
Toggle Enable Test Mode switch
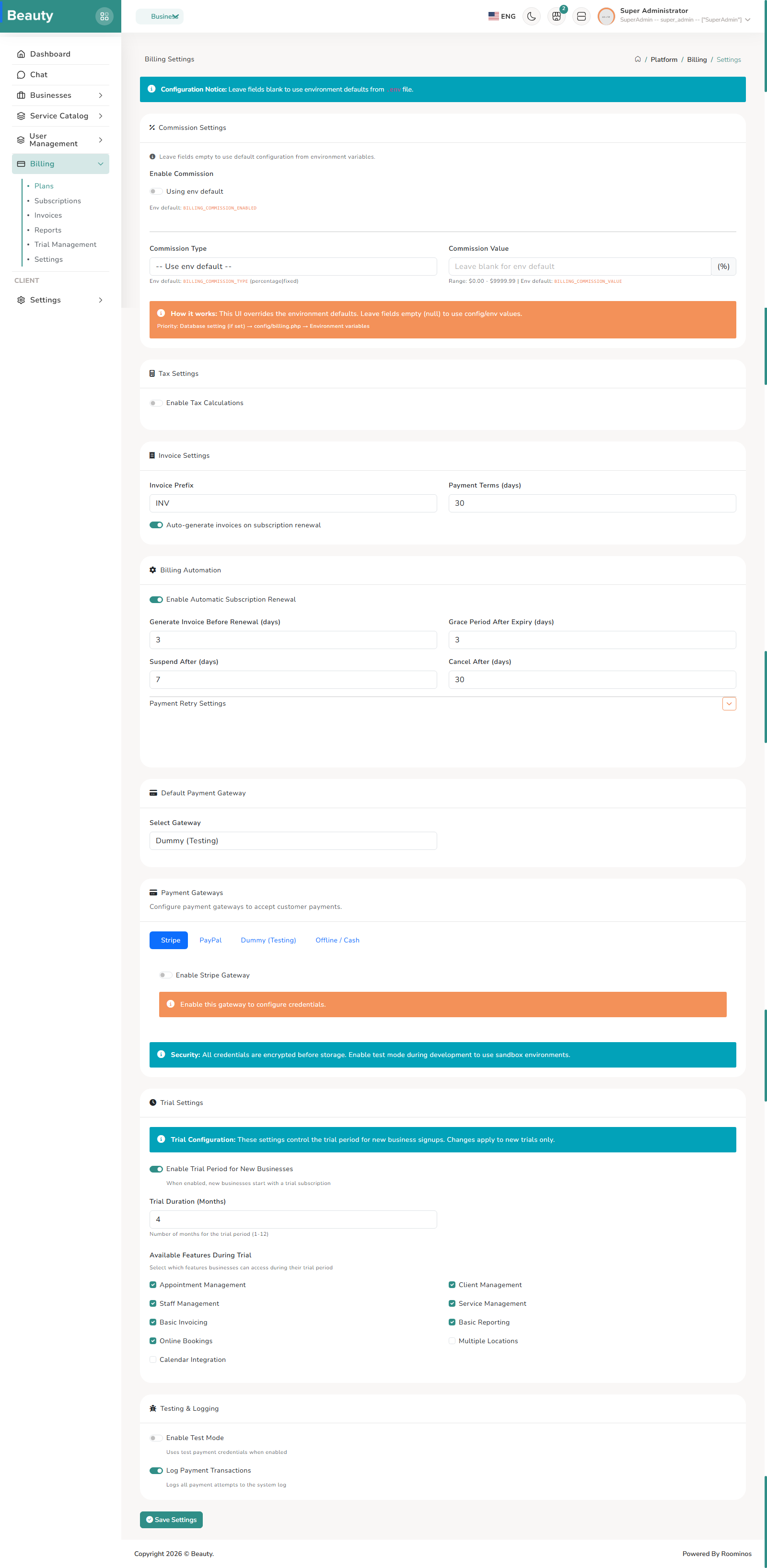coord(156,1438)
